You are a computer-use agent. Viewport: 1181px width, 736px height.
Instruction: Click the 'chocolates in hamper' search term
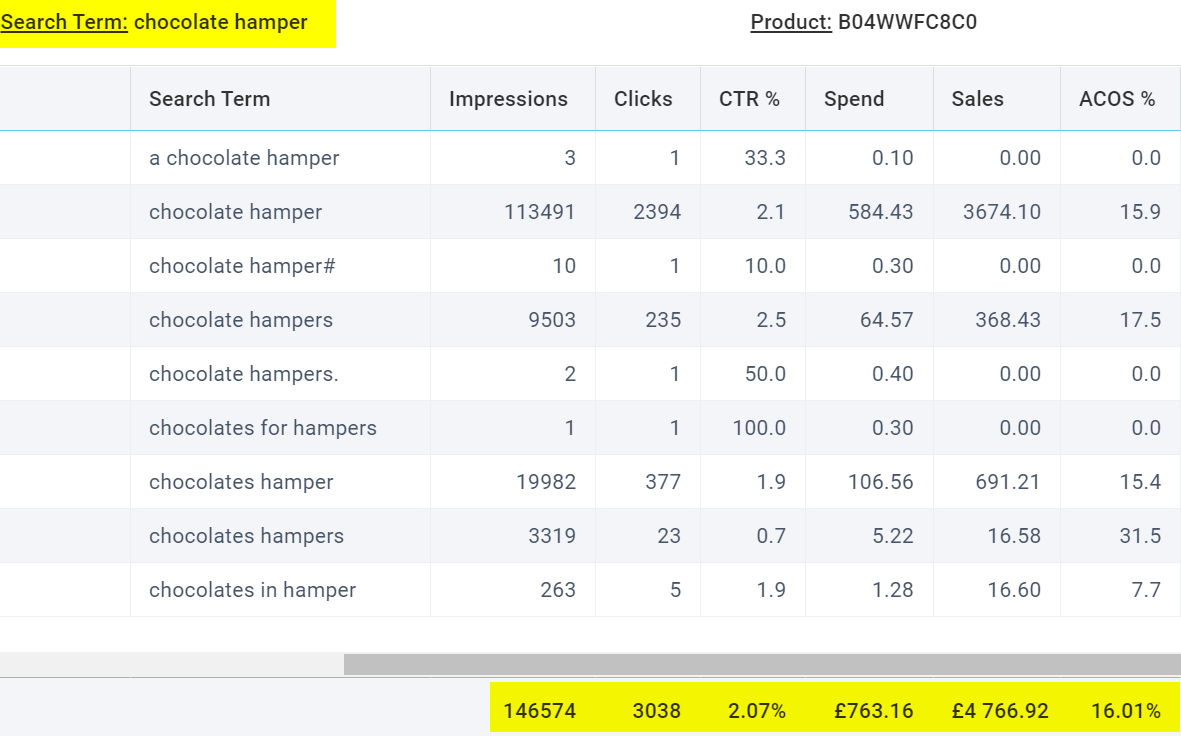tap(252, 590)
